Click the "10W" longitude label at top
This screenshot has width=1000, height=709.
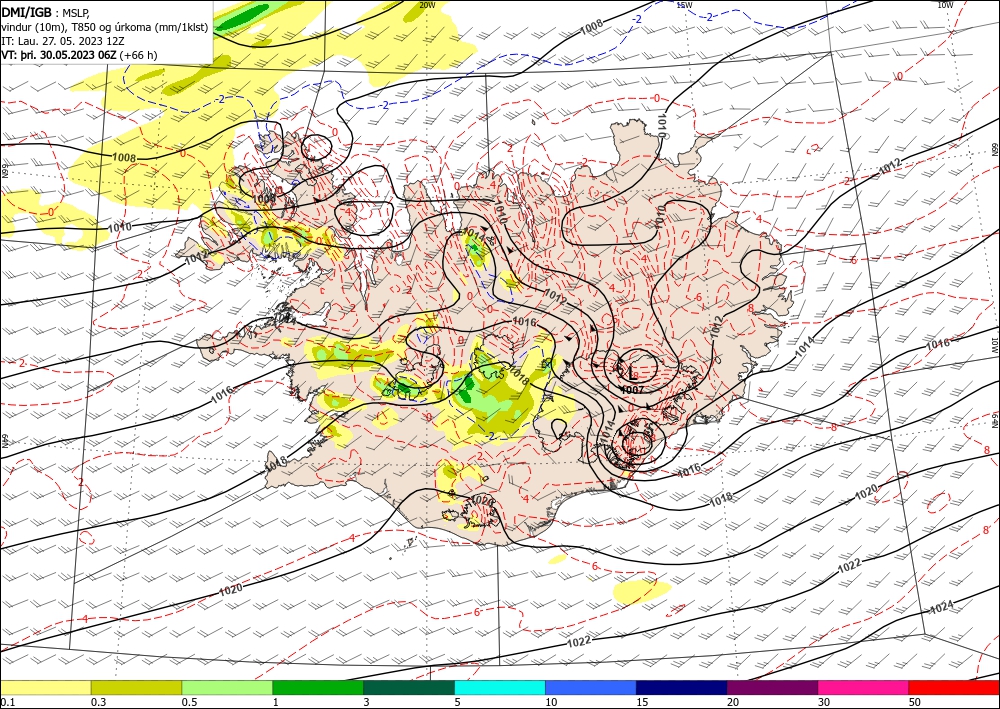(x=945, y=5)
